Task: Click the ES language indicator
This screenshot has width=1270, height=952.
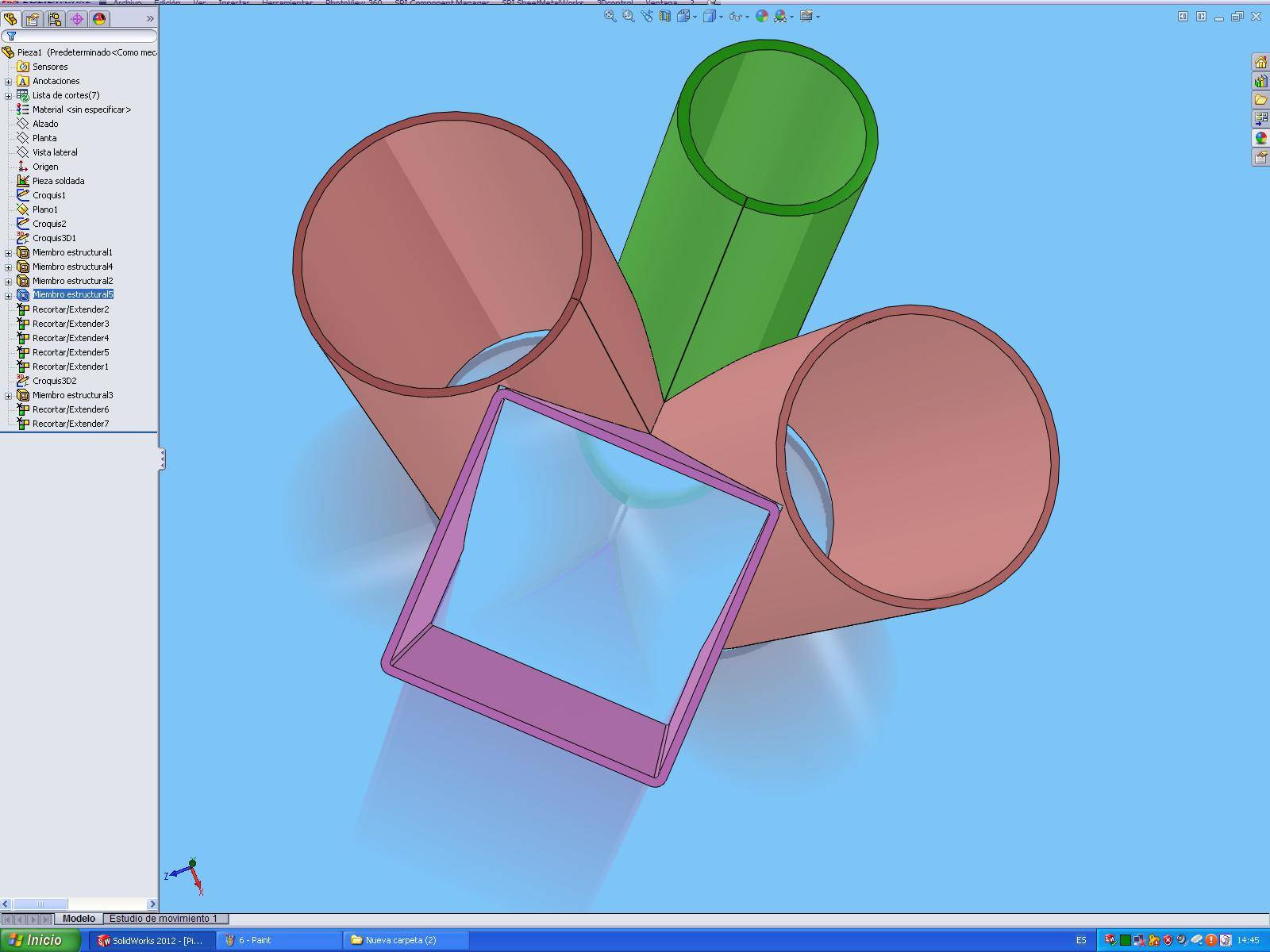Action: (x=1081, y=940)
